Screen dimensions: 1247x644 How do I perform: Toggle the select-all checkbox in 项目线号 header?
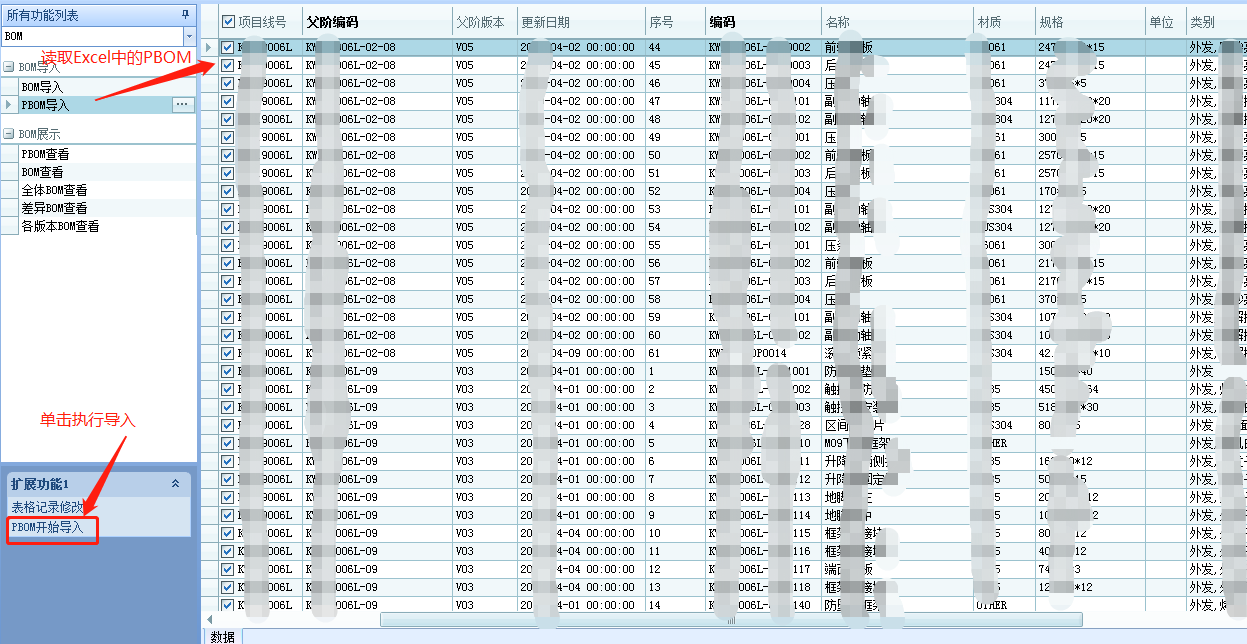(228, 21)
